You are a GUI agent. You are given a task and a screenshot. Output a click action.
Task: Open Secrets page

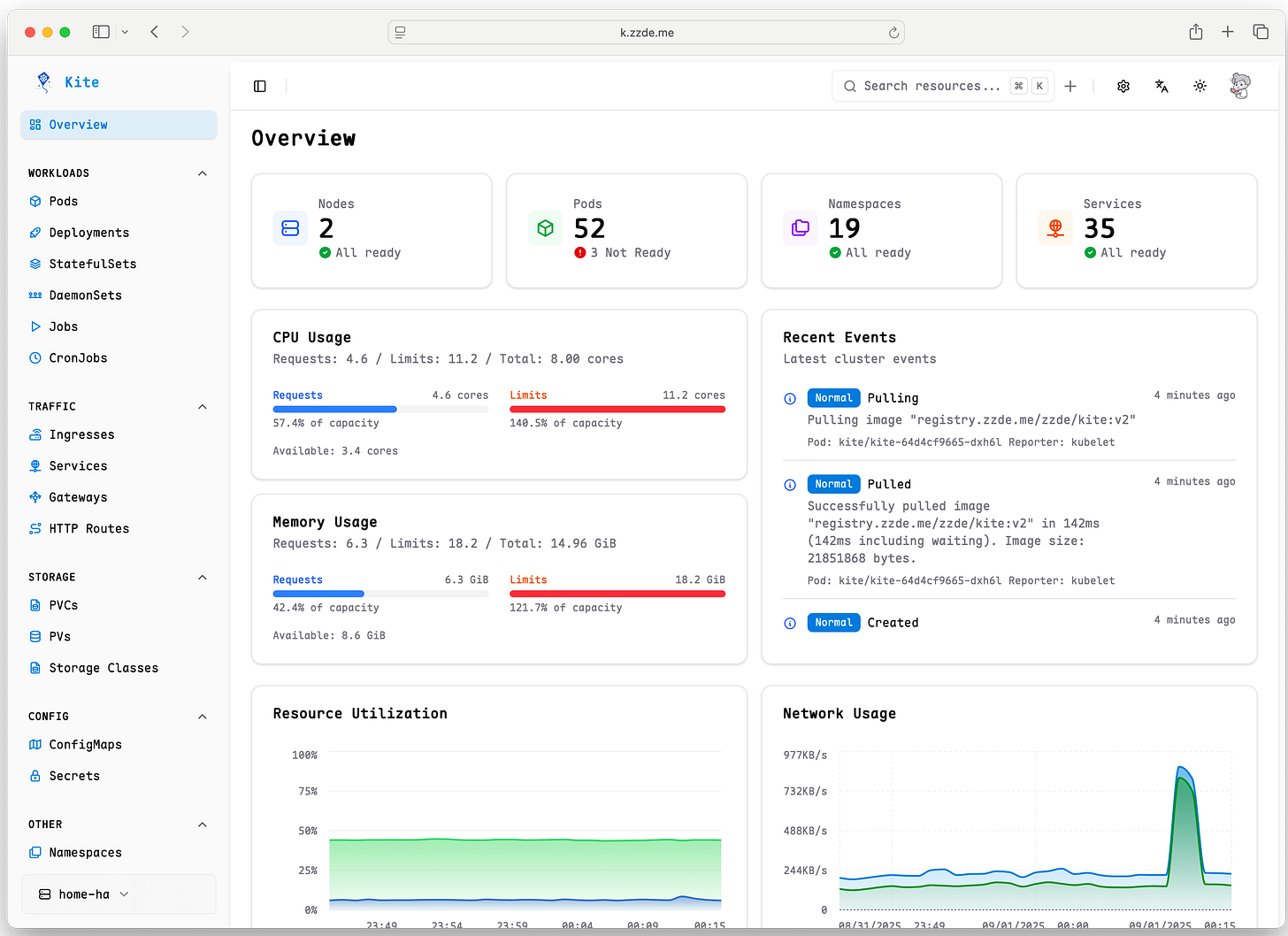click(x=119, y=776)
